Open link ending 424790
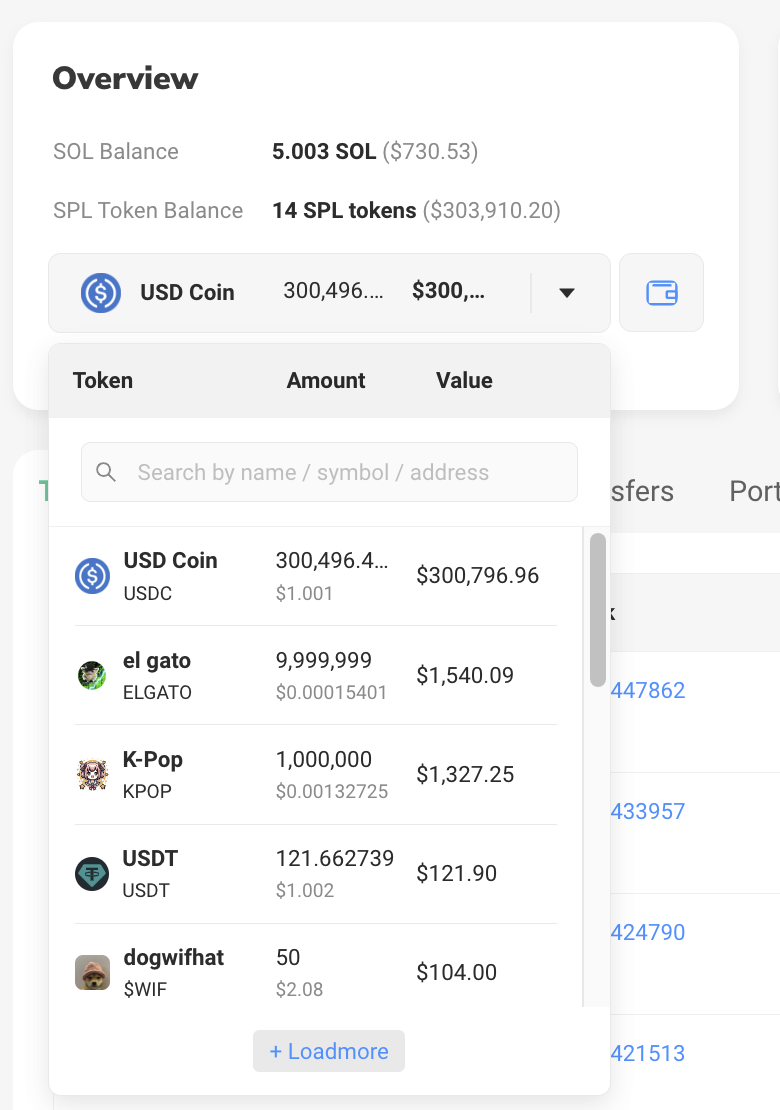The width and height of the screenshot is (780, 1110). [648, 932]
